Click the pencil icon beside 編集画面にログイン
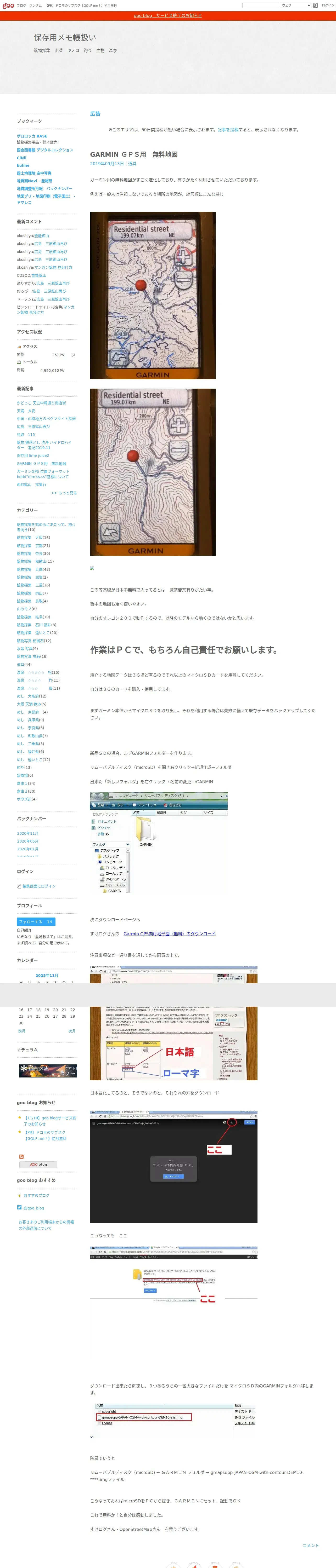The height and width of the screenshot is (1568, 336). tap(19, 886)
